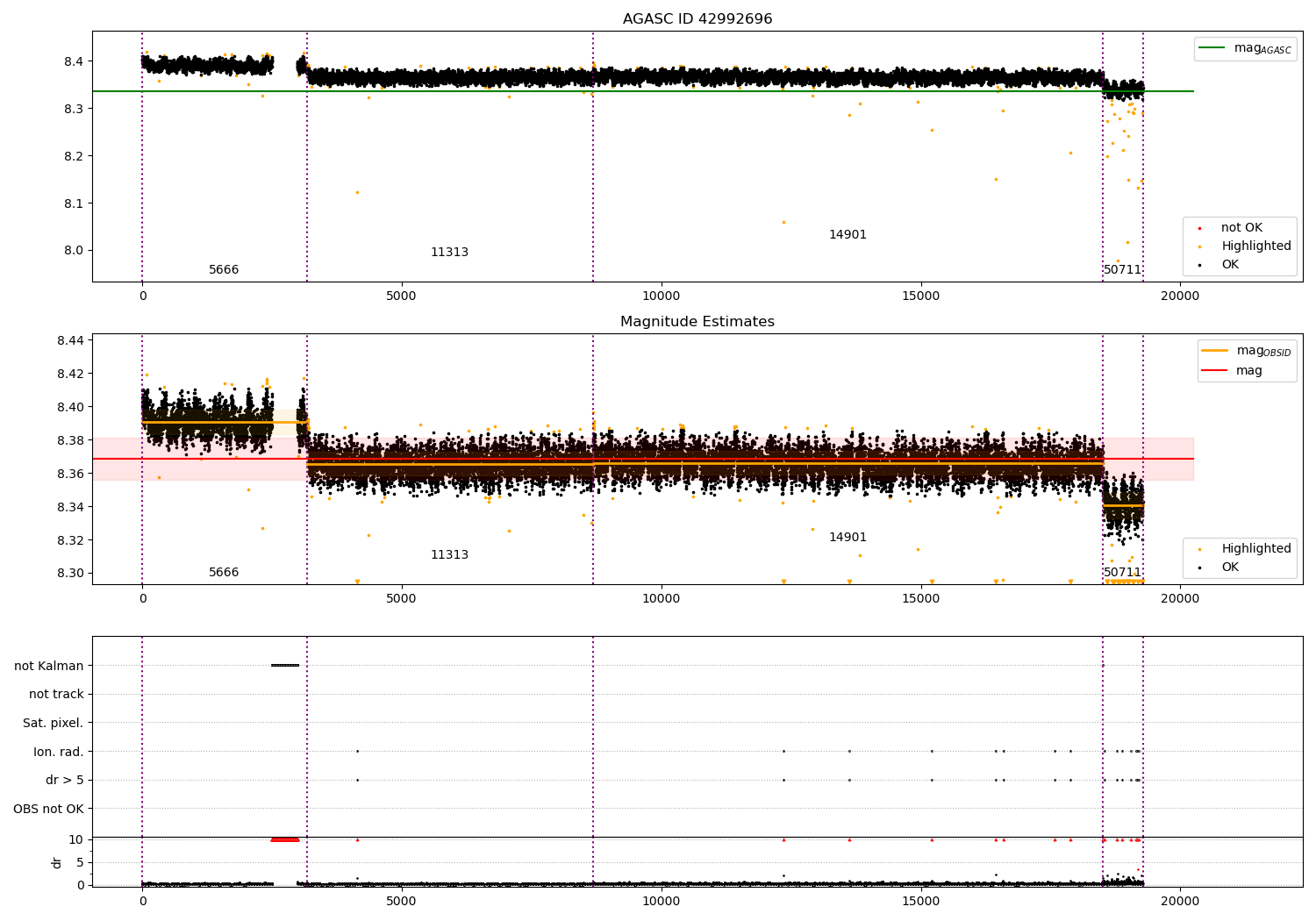
Task: Click OBSID label 14901 in the AGASC plot
Action: pos(848,235)
